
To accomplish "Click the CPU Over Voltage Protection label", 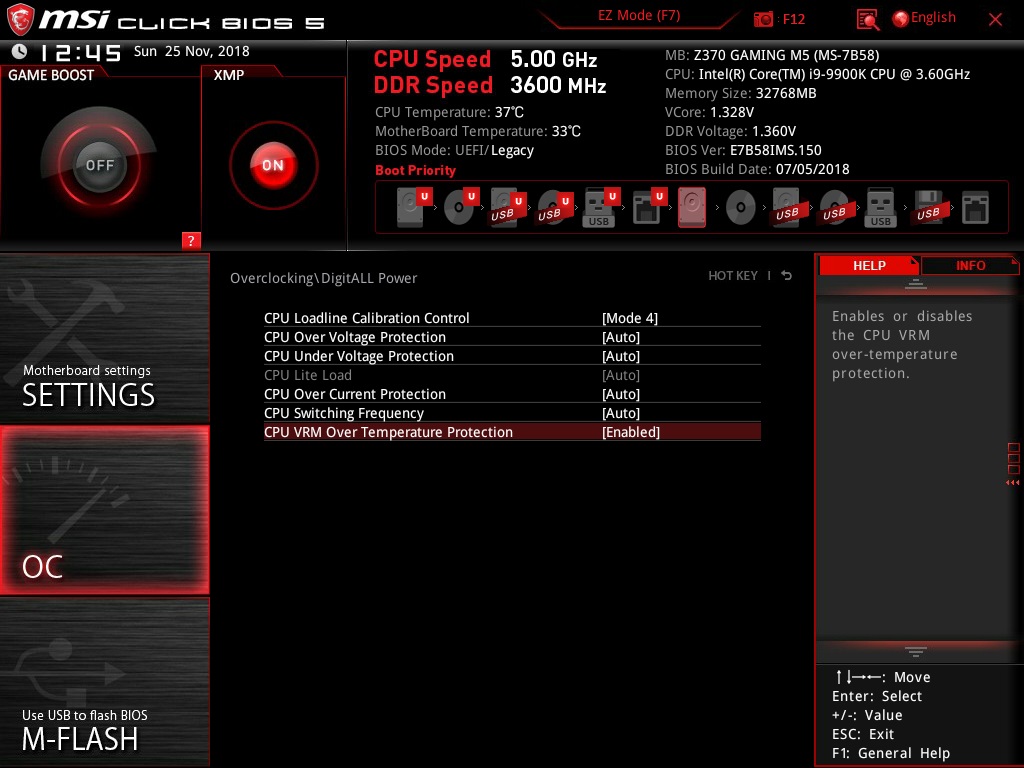I will pyautogui.click(x=355, y=337).
